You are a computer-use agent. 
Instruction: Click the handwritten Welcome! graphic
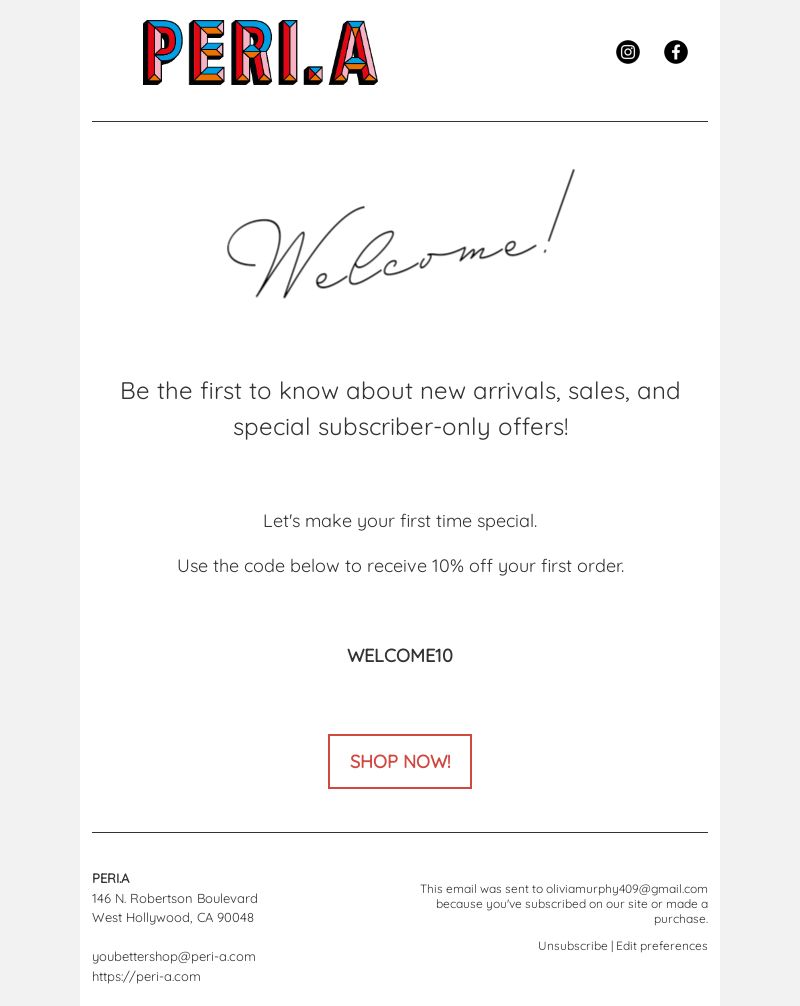point(400,234)
